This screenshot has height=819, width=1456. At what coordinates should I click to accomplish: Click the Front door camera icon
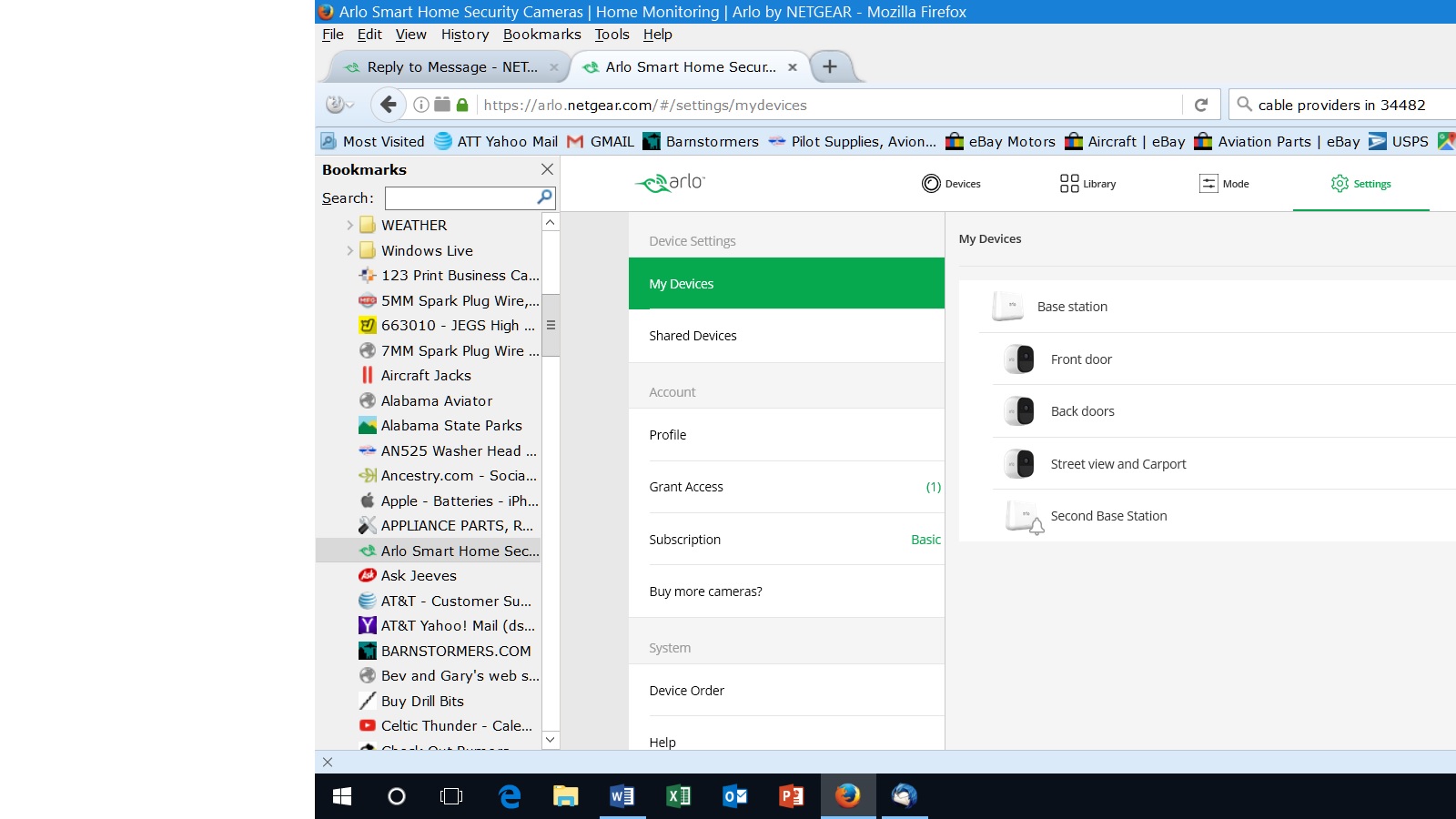pos(1019,359)
